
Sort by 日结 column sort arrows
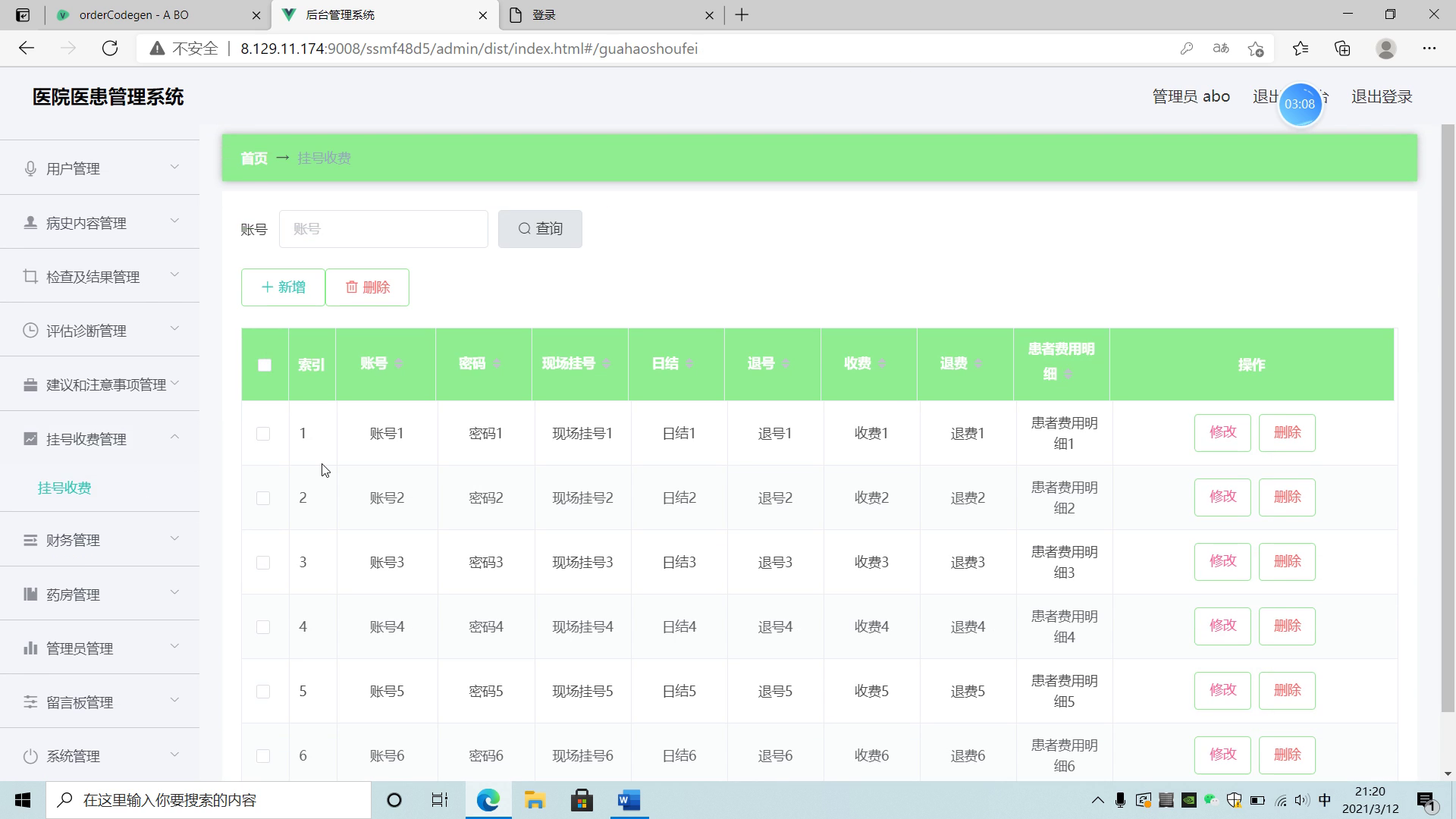point(689,363)
